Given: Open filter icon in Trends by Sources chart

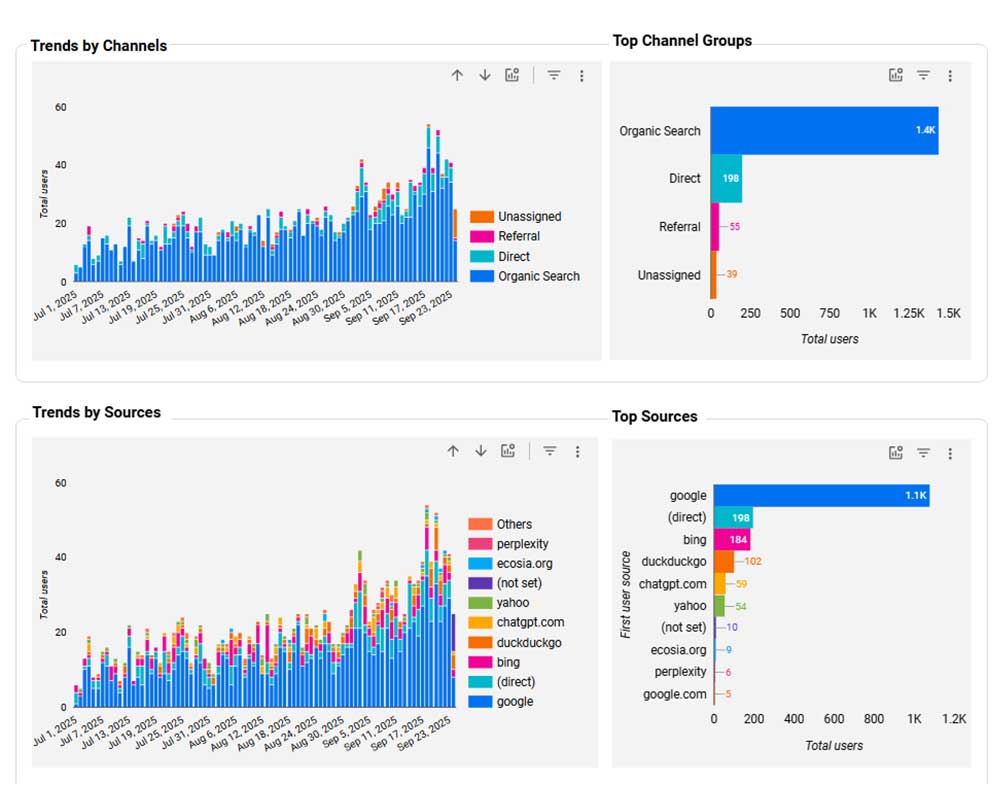Looking at the screenshot, I should [550, 451].
